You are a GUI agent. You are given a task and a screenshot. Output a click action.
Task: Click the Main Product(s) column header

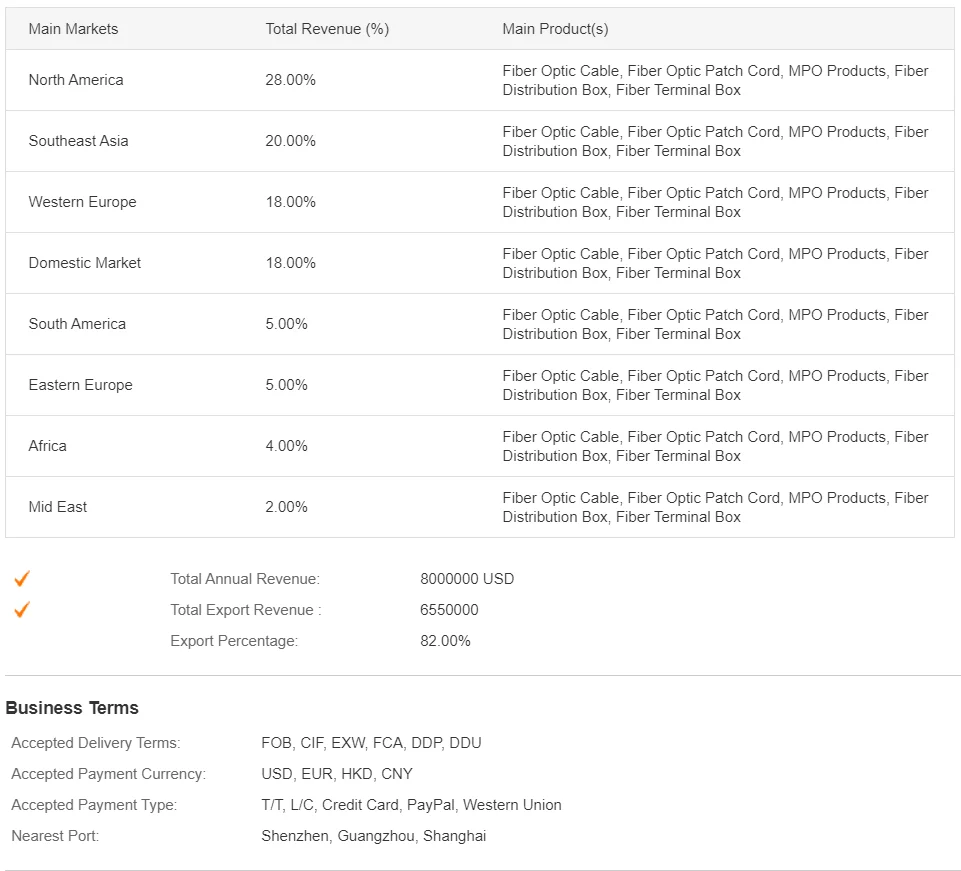(555, 29)
